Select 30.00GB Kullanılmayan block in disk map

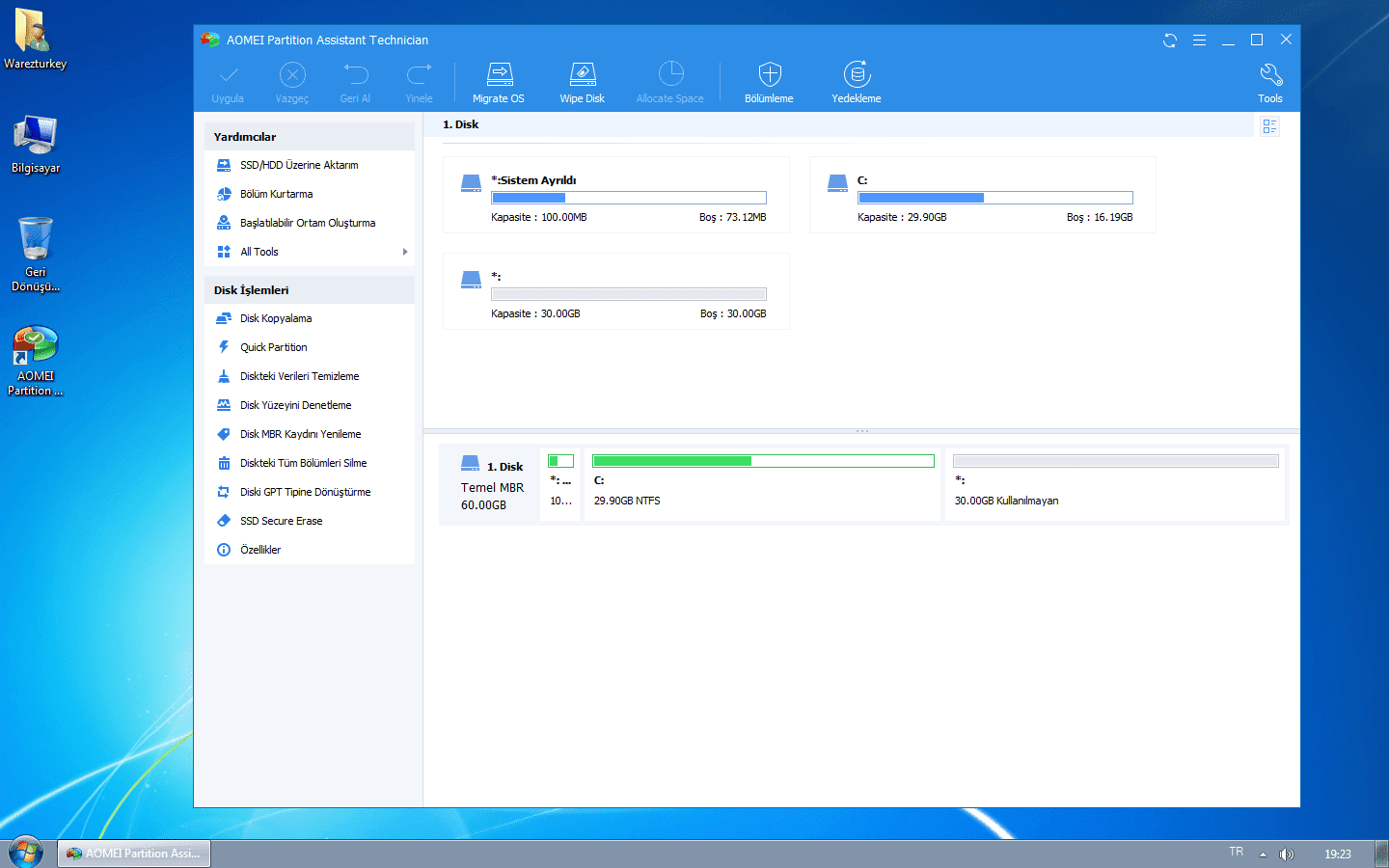point(1115,484)
